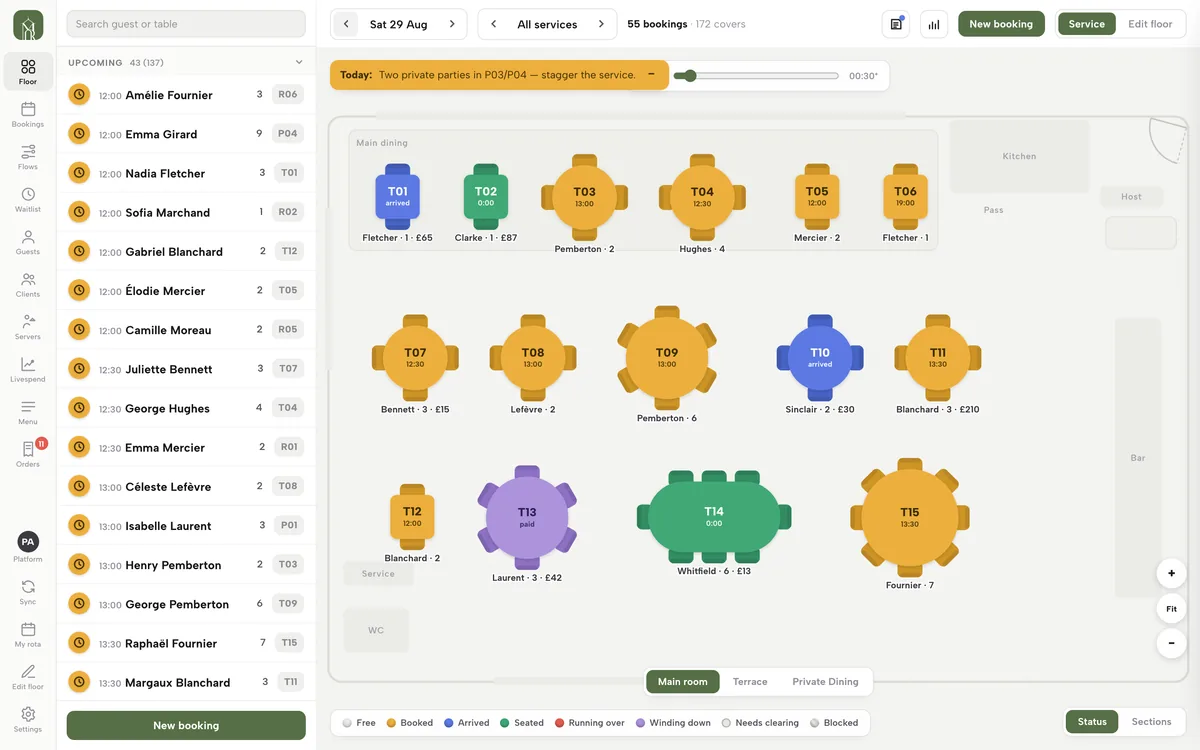Zoom in with the plus button

click(1171, 574)
